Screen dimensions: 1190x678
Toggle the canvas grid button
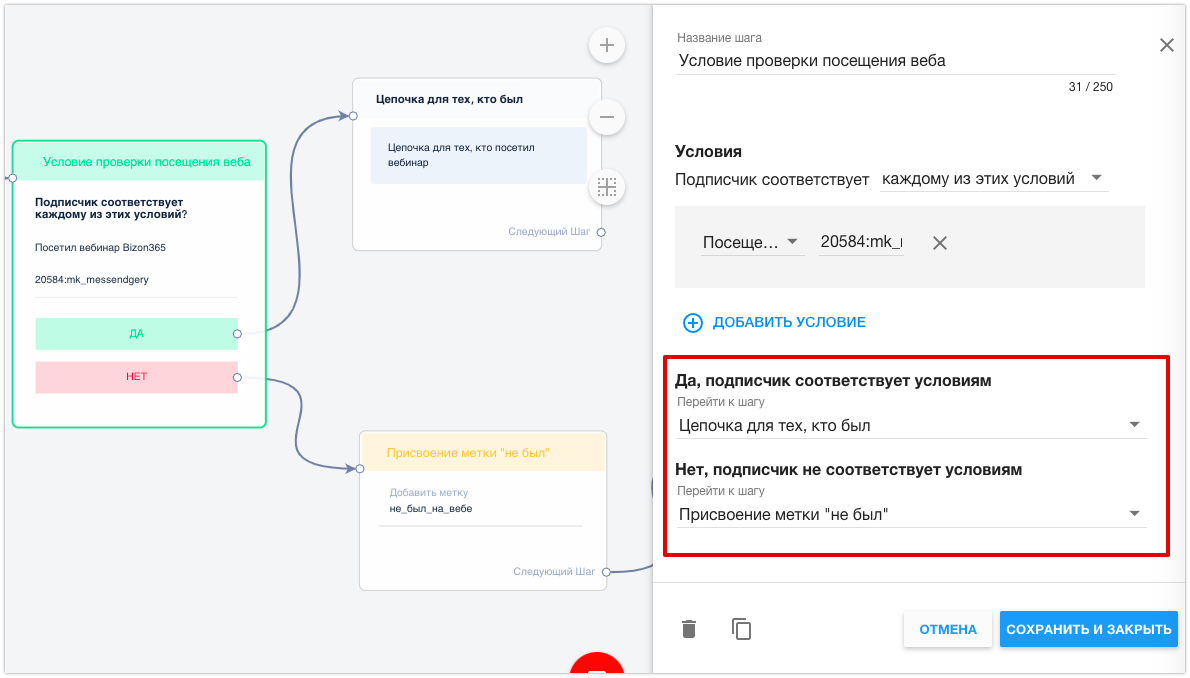pos(606,187)
